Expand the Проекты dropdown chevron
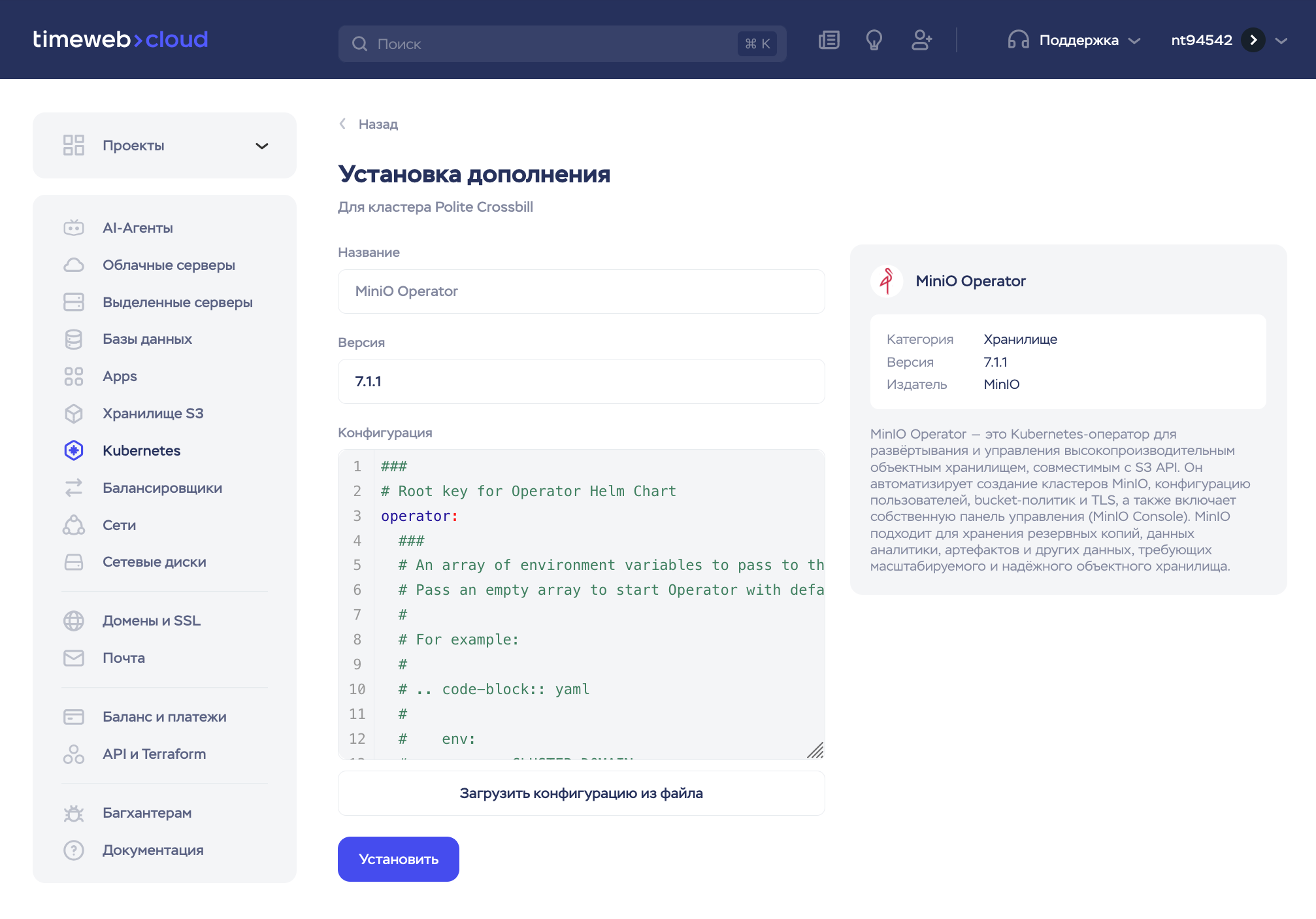The height and width of the screenshot is (919, 1316). click(262, 146)
